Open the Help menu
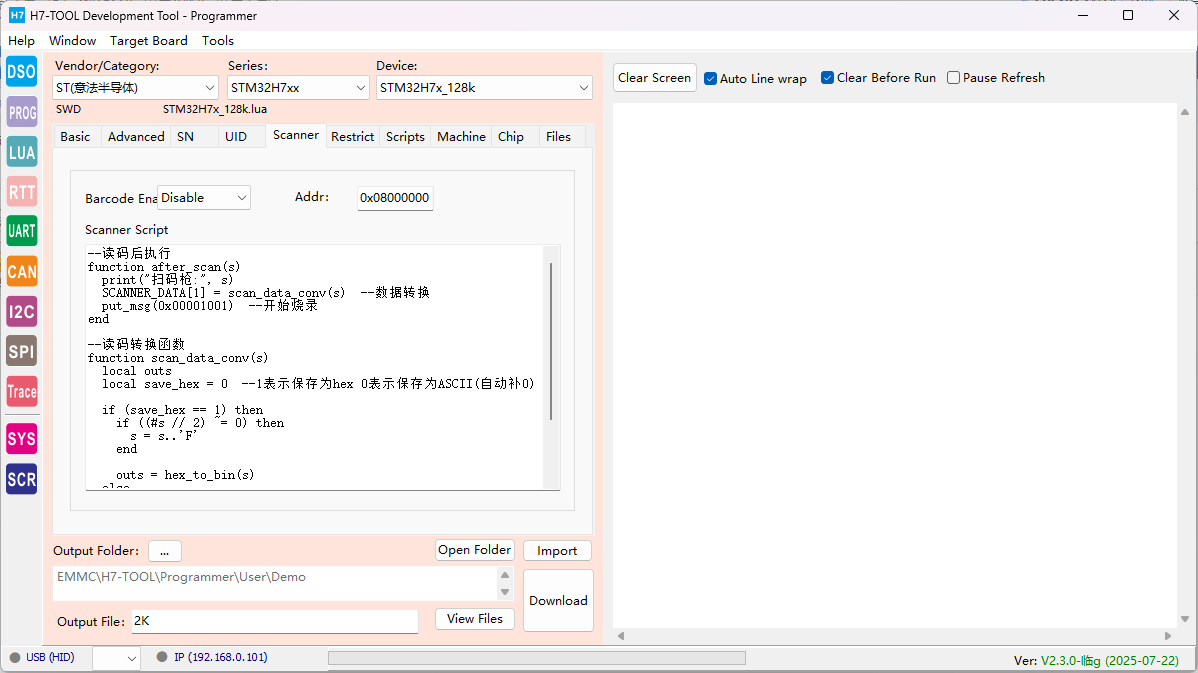The height and width of the screenshot is (673, 1198). click(21, 40)
